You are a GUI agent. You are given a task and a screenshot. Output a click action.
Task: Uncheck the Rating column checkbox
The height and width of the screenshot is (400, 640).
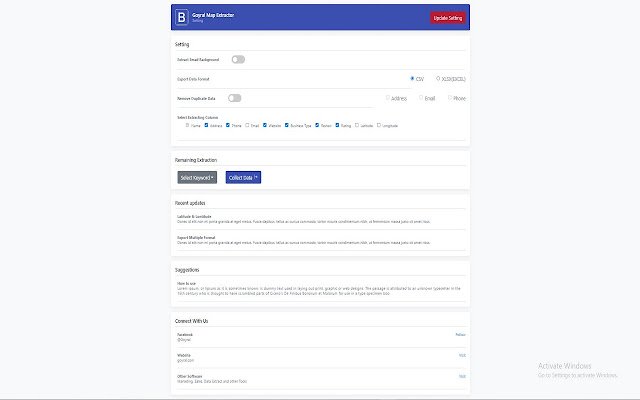(x=337, y=125)
